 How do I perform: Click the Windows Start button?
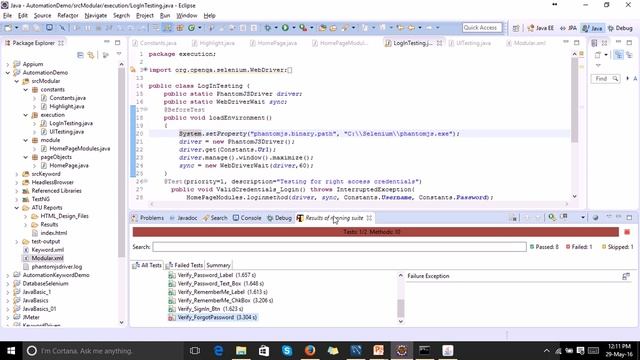tap(11, 351)
